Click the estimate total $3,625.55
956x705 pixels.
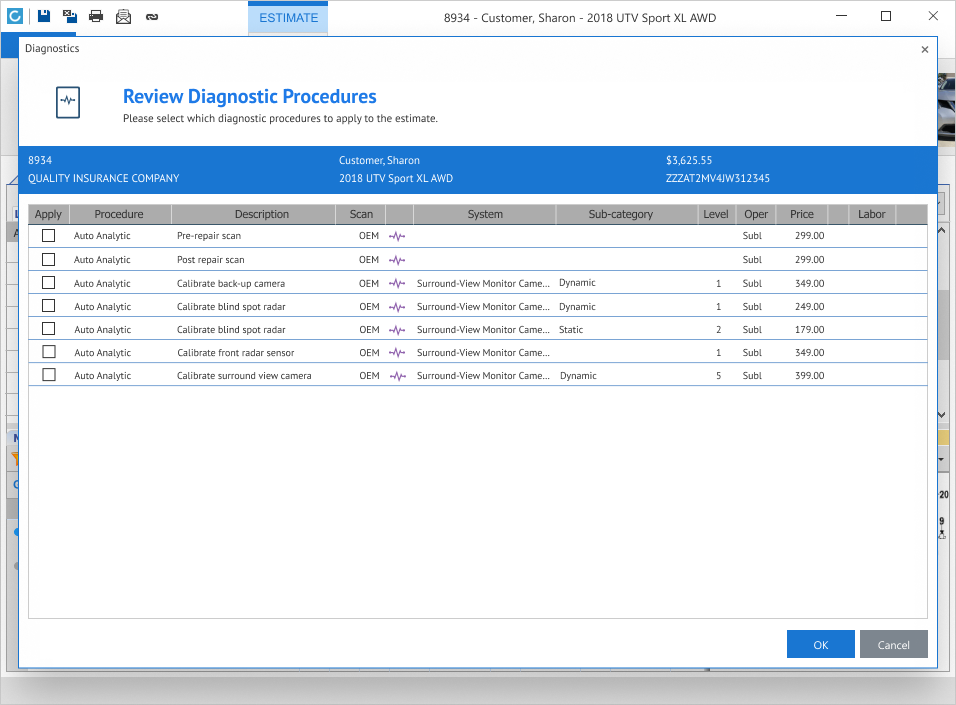pyautogui.click(x=688, y=160)
